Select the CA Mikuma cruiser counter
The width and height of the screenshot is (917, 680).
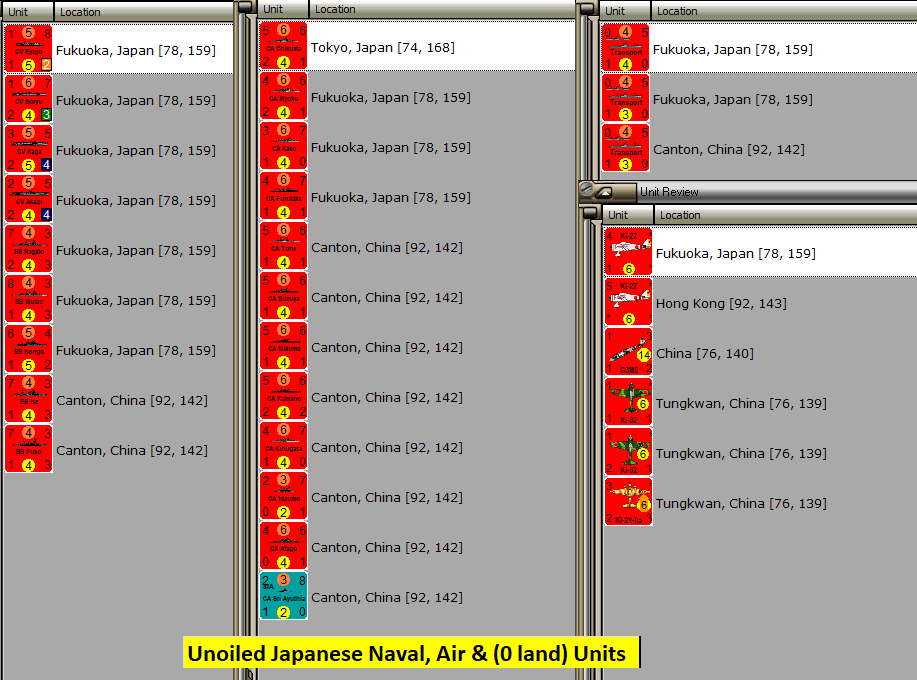pyautogui.click(x=284, y=346)
